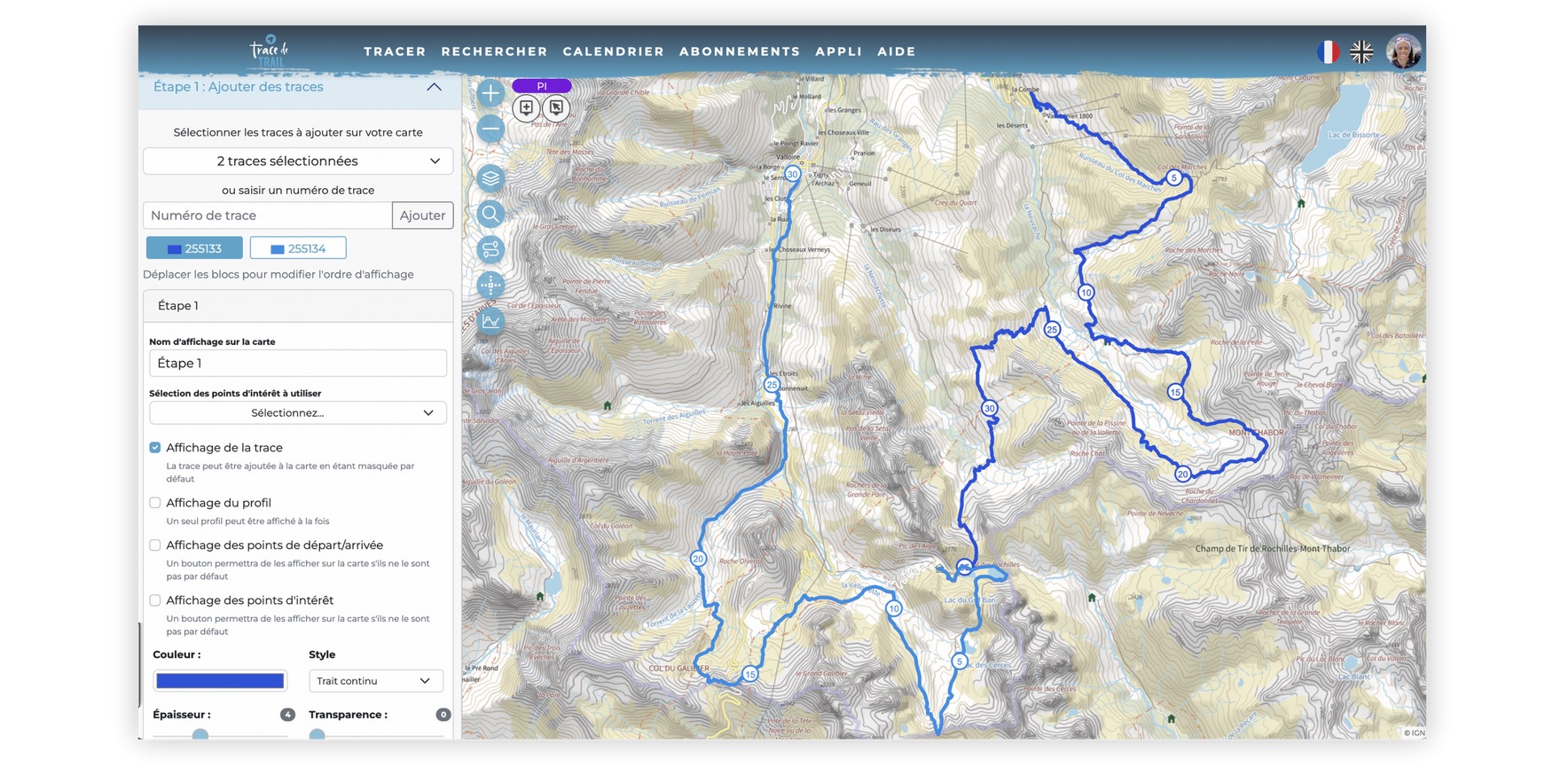The width and height of the screenshot is (1561, 784).
Task: Open the CALENDRIER menu
Action: tap(613, 51)
